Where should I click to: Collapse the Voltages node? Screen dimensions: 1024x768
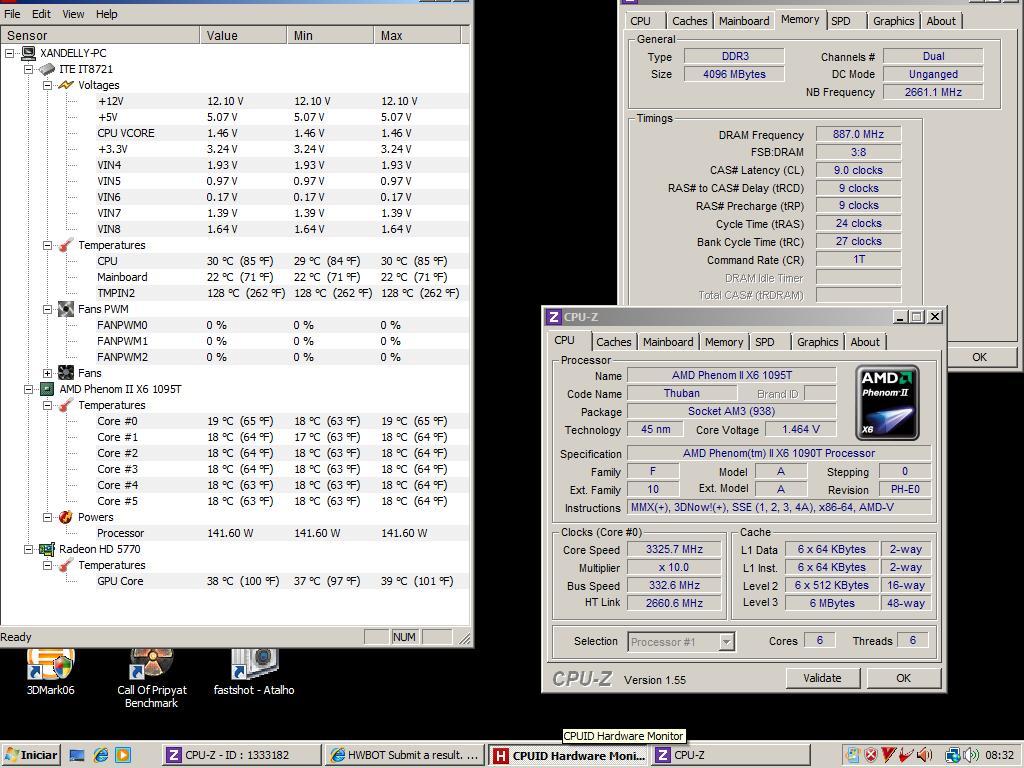click(48, 85)
